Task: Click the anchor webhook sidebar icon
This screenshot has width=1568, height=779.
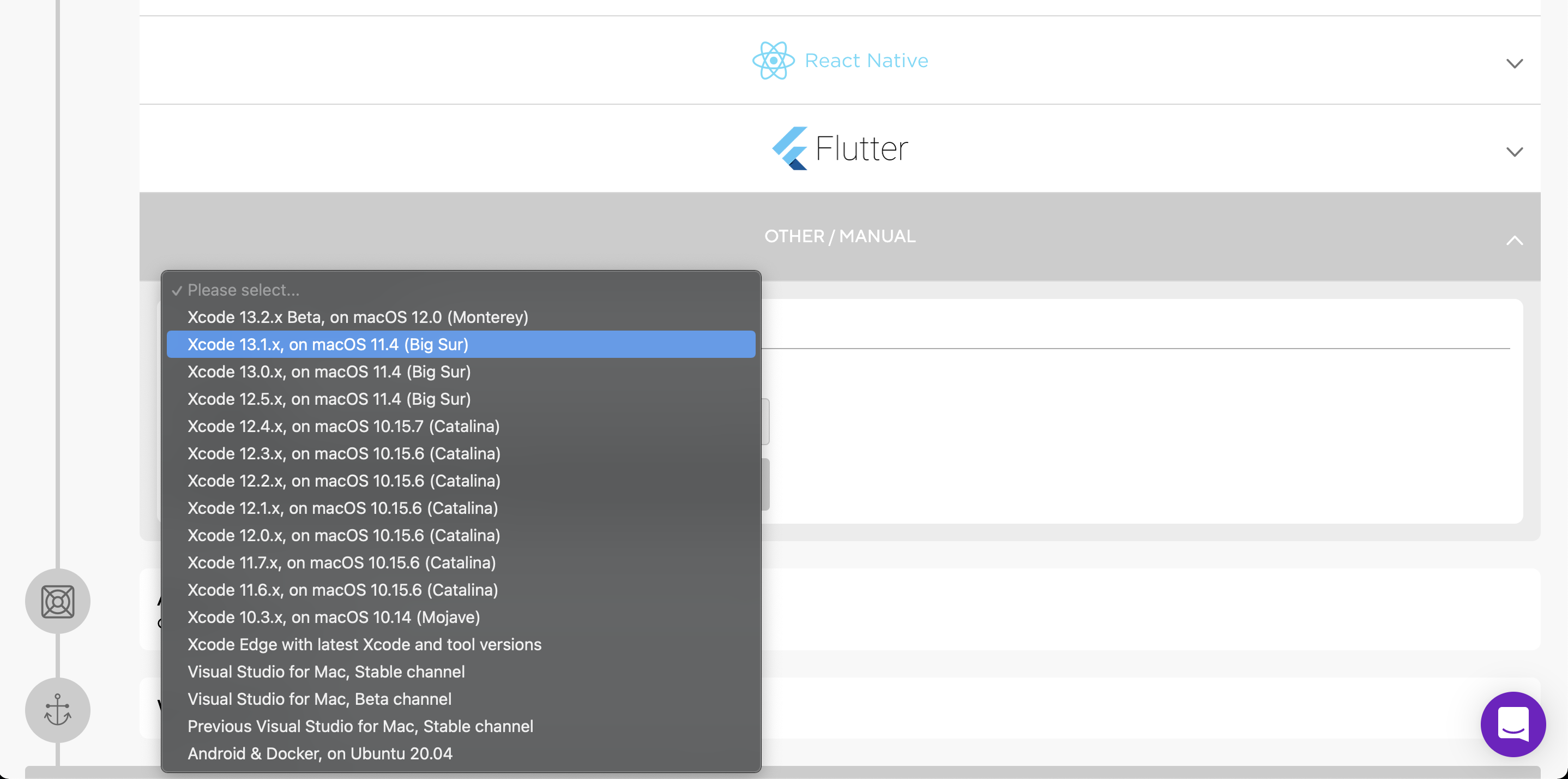Action: [x=58, y=710]
